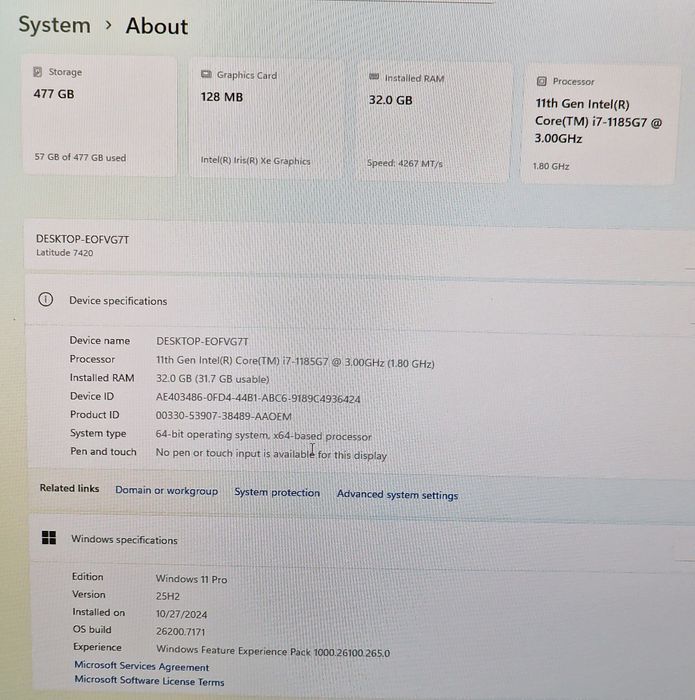Click the OS build label

(x=92, y=629)
